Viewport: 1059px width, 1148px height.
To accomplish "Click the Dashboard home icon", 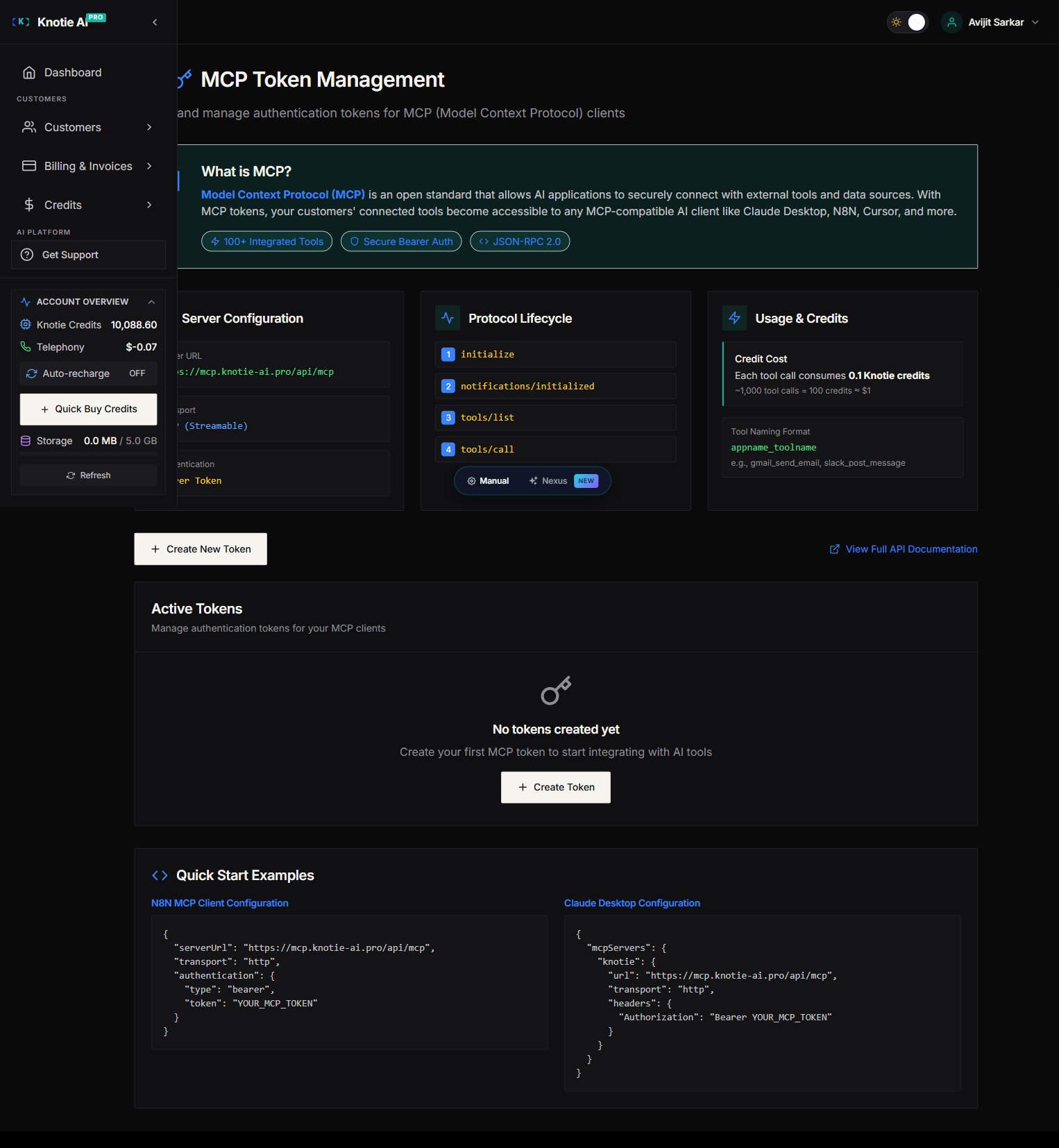I will click(x=29, y=72).
